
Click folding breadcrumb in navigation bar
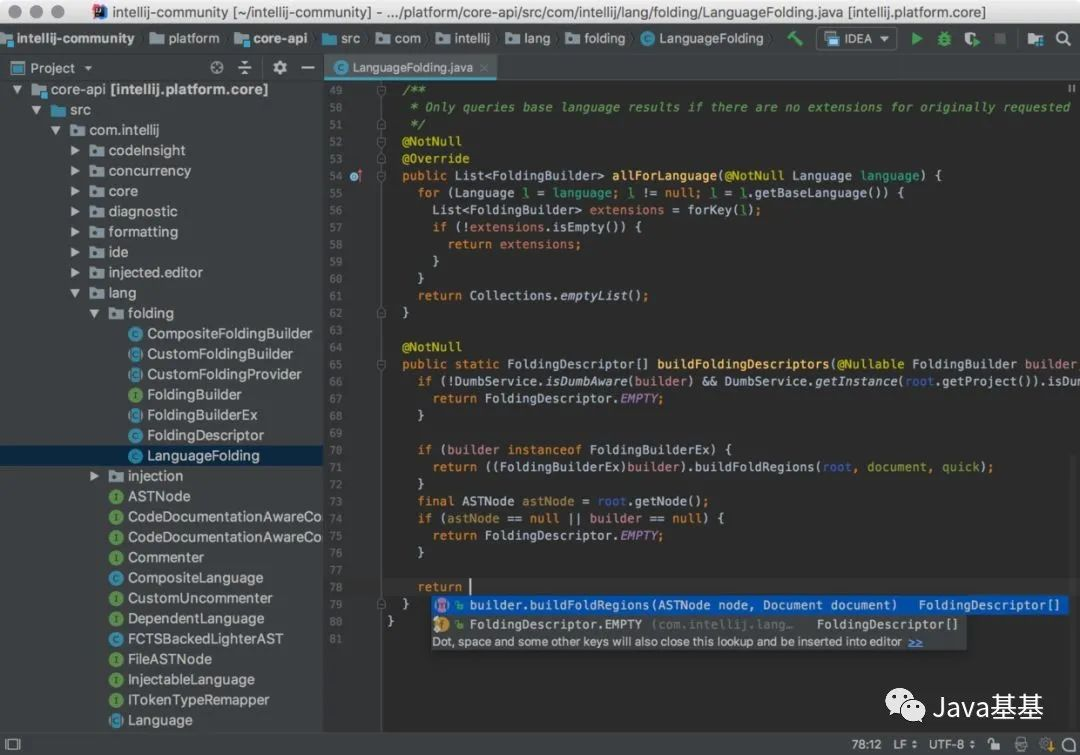[595, 39]
